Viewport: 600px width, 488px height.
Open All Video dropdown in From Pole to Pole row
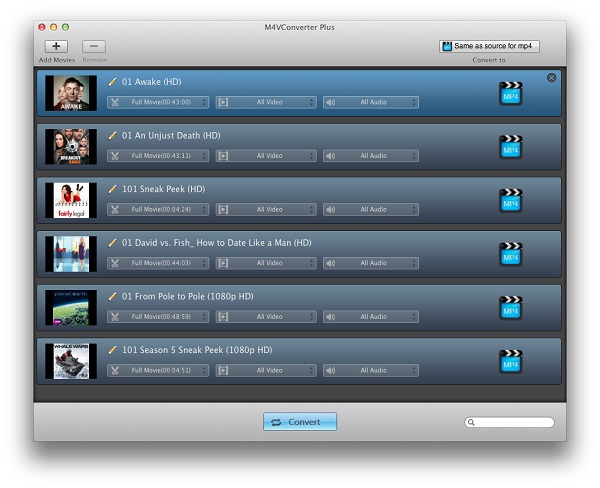point(266,317)
